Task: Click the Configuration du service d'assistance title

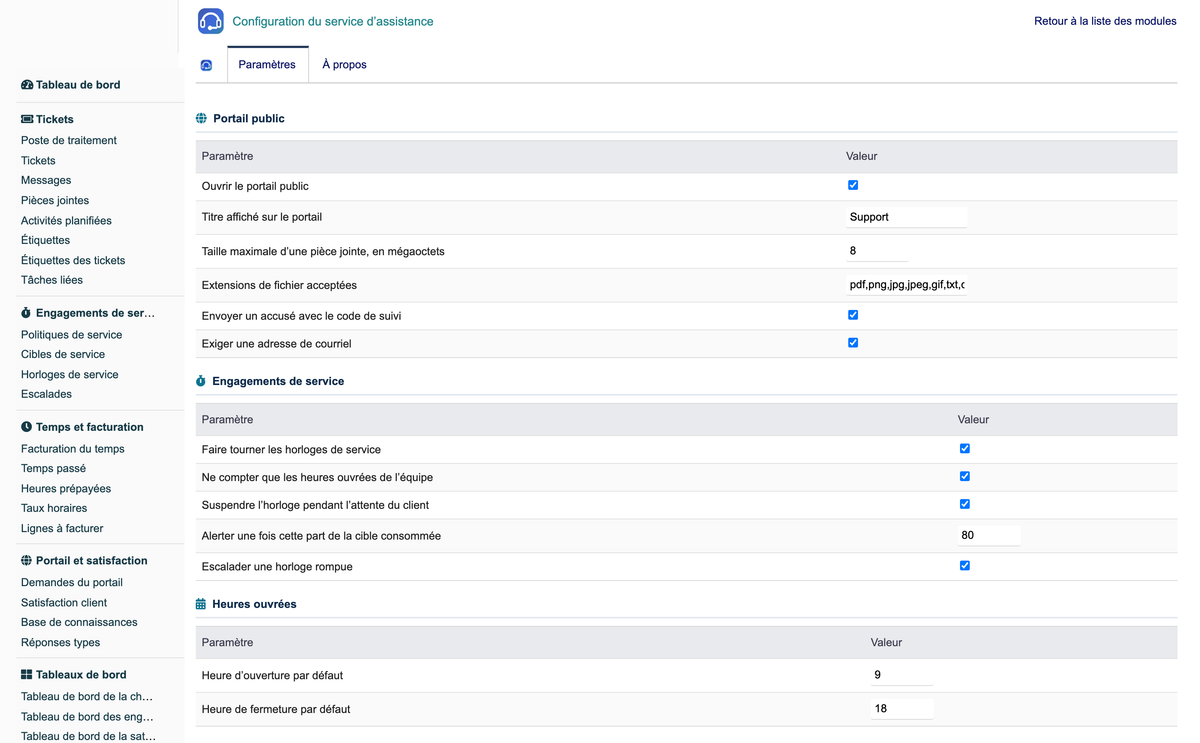Action: 333,21
